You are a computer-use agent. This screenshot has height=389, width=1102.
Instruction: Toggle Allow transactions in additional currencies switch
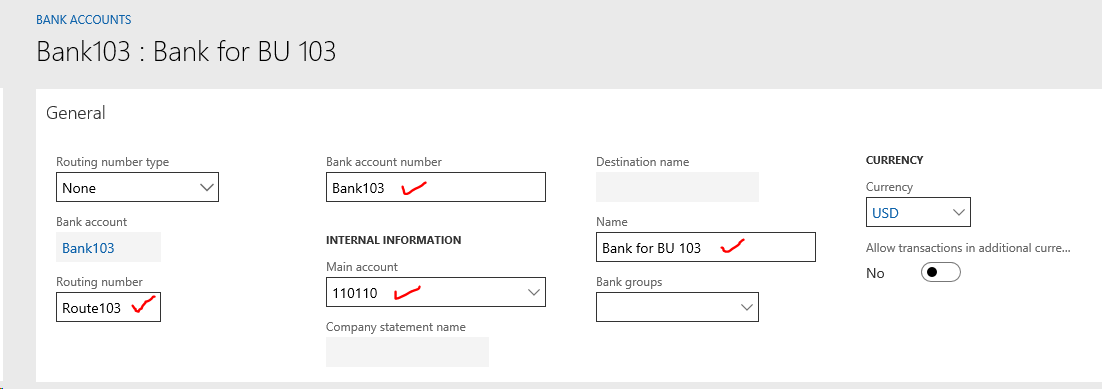pos(940,273)
